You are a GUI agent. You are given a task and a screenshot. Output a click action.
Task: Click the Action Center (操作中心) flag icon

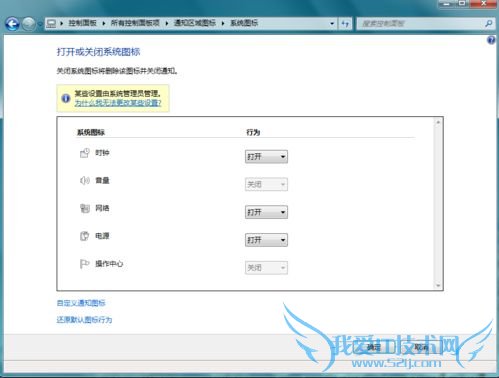pyautogui.click(x=84, y=264)
